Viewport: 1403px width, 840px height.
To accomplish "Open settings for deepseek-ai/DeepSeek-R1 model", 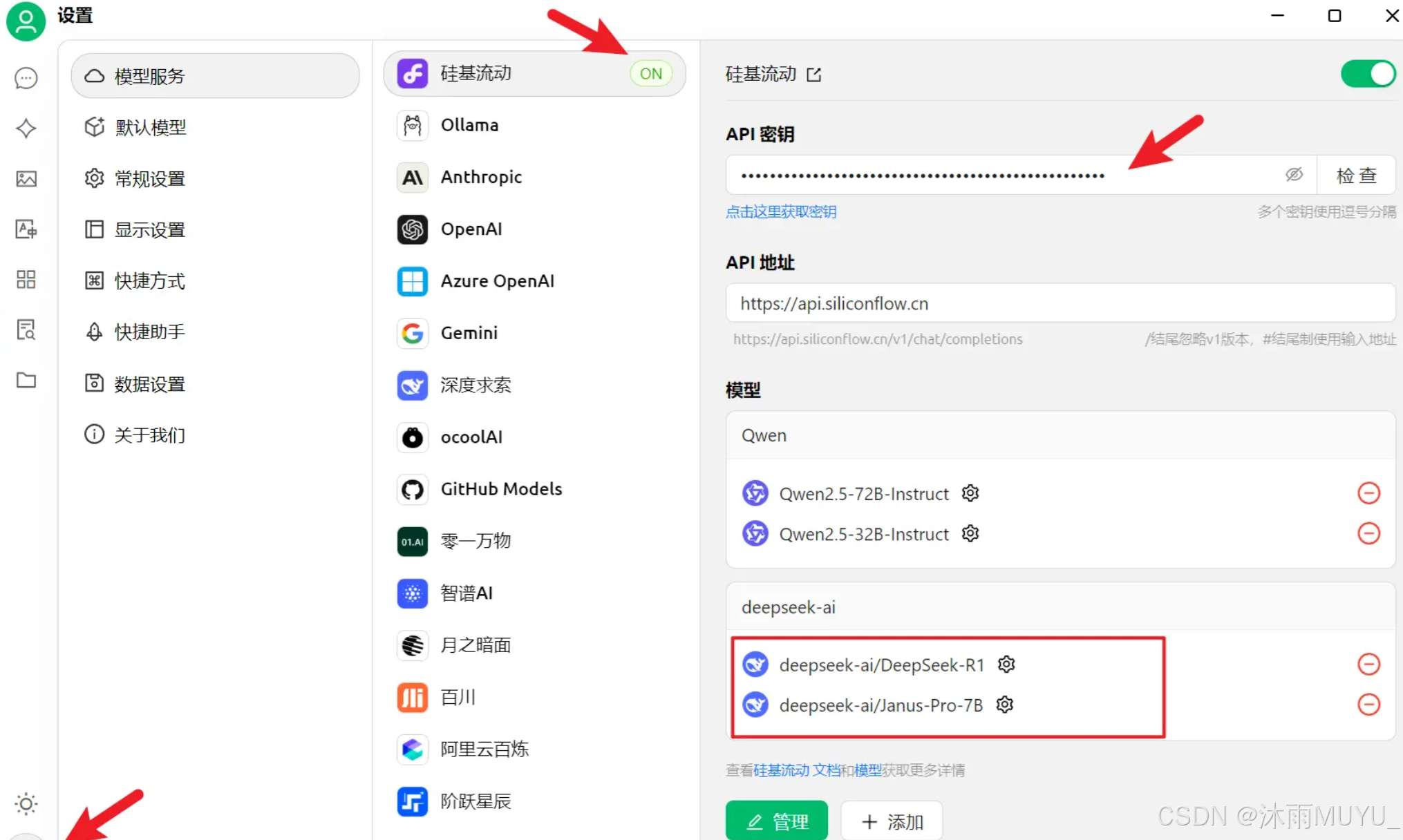I will 1006,665.
